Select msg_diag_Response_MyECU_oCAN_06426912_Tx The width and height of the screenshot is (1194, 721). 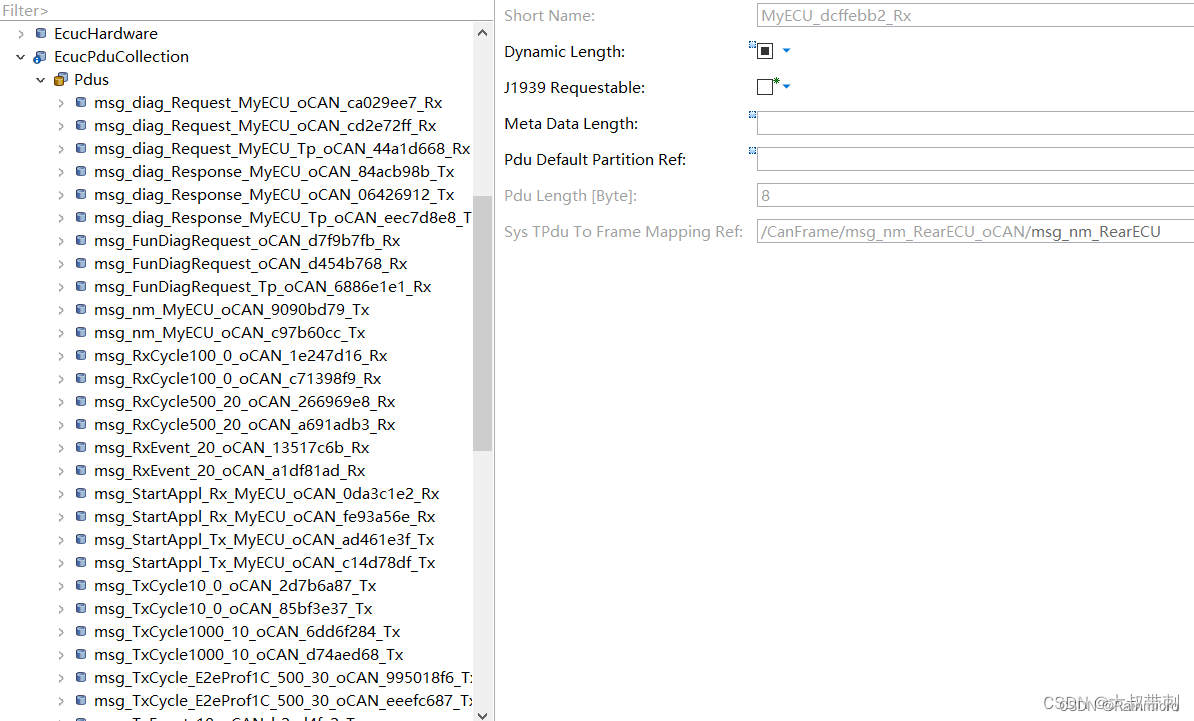[x=274, y=195]
